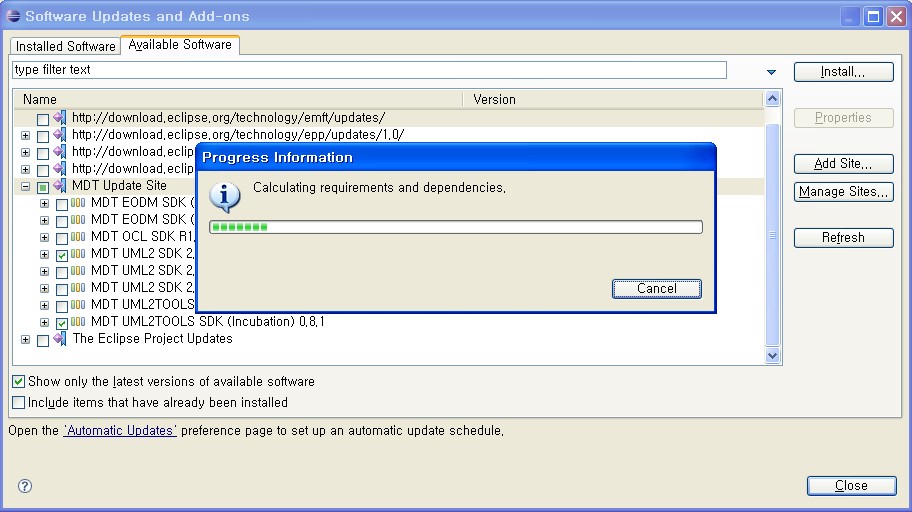
Task: Click the Eclipse icon in the title bar
Action: 13,16
